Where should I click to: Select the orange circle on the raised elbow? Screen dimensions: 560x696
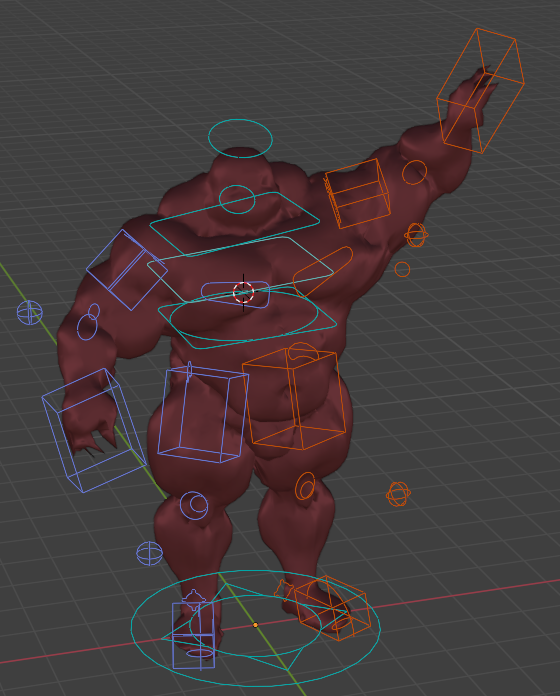[414, 173]
